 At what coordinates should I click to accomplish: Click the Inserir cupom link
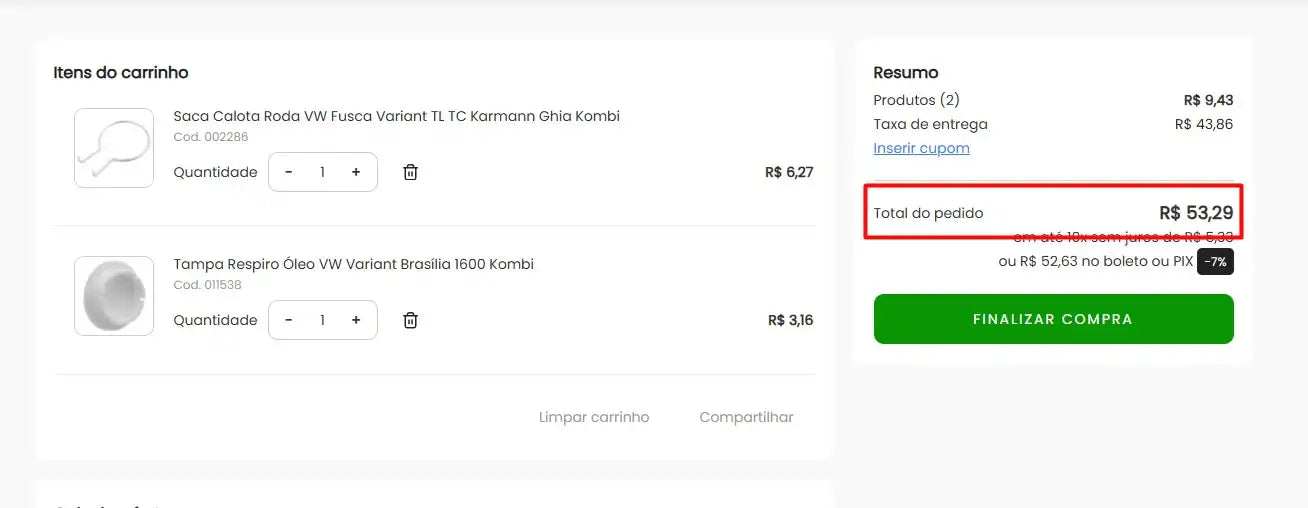(x=921, y=148)
